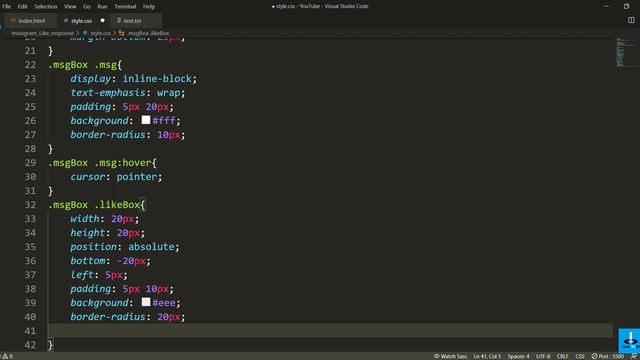The height and width of the screenshot is (360, 640).
Task: Click the errors and warnings indicator
Action: [x=8, y=356]
